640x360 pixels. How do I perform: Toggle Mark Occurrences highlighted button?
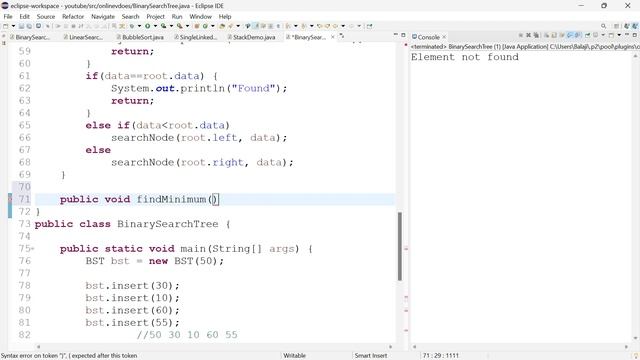256,26
